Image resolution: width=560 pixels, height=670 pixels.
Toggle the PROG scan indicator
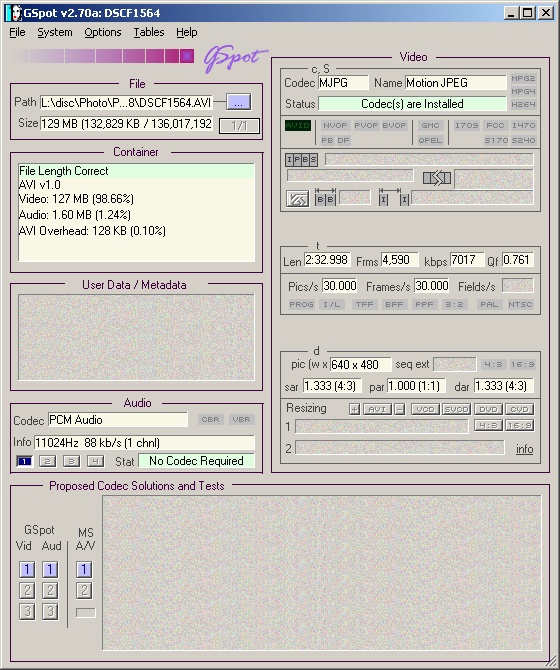pyautogui.click(x=302, y=305)
